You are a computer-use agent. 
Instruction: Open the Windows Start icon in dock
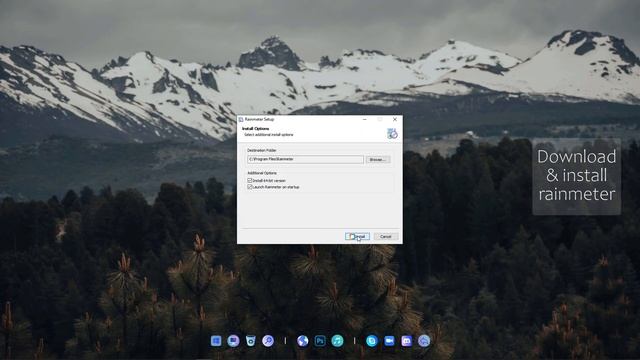[216, 341]
